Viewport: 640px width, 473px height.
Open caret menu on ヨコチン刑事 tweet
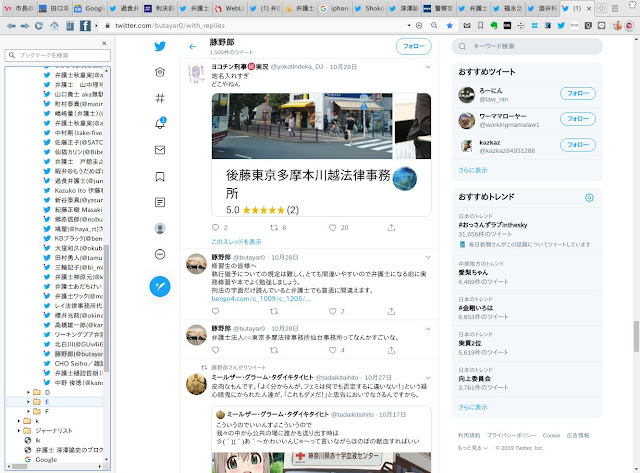[428, 67]
